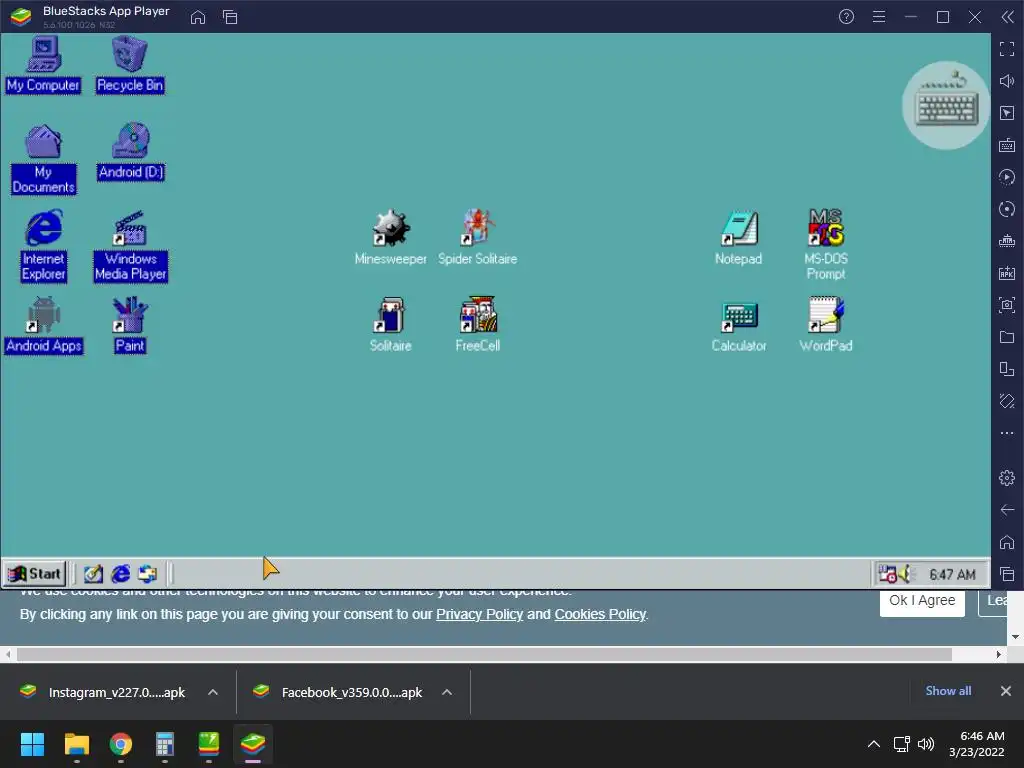The height and width of the screenshot is (768, 1024).
Task: Open the three-dots more options in sidebar
Action: click(1007, 433)
